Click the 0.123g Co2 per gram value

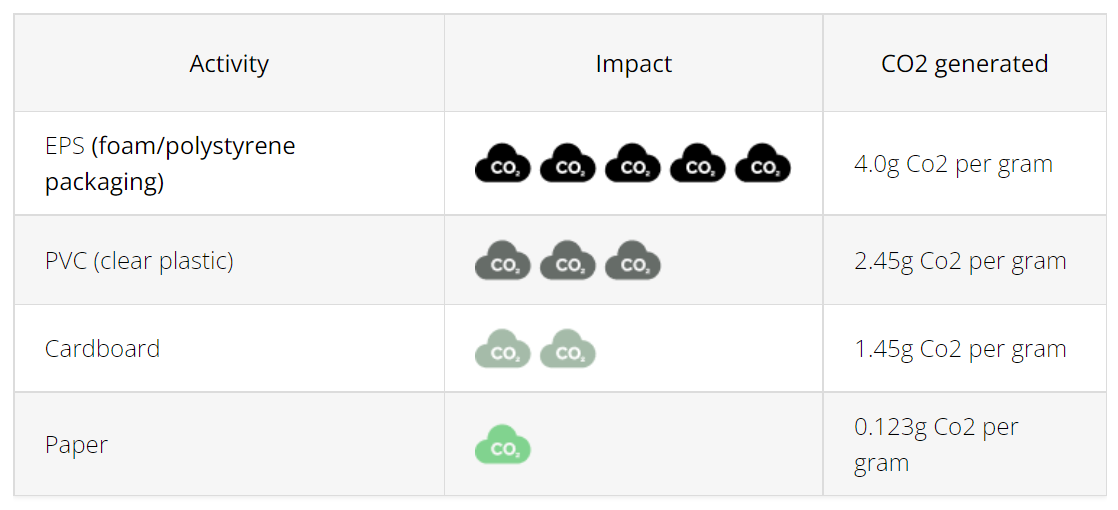[936, 445]
